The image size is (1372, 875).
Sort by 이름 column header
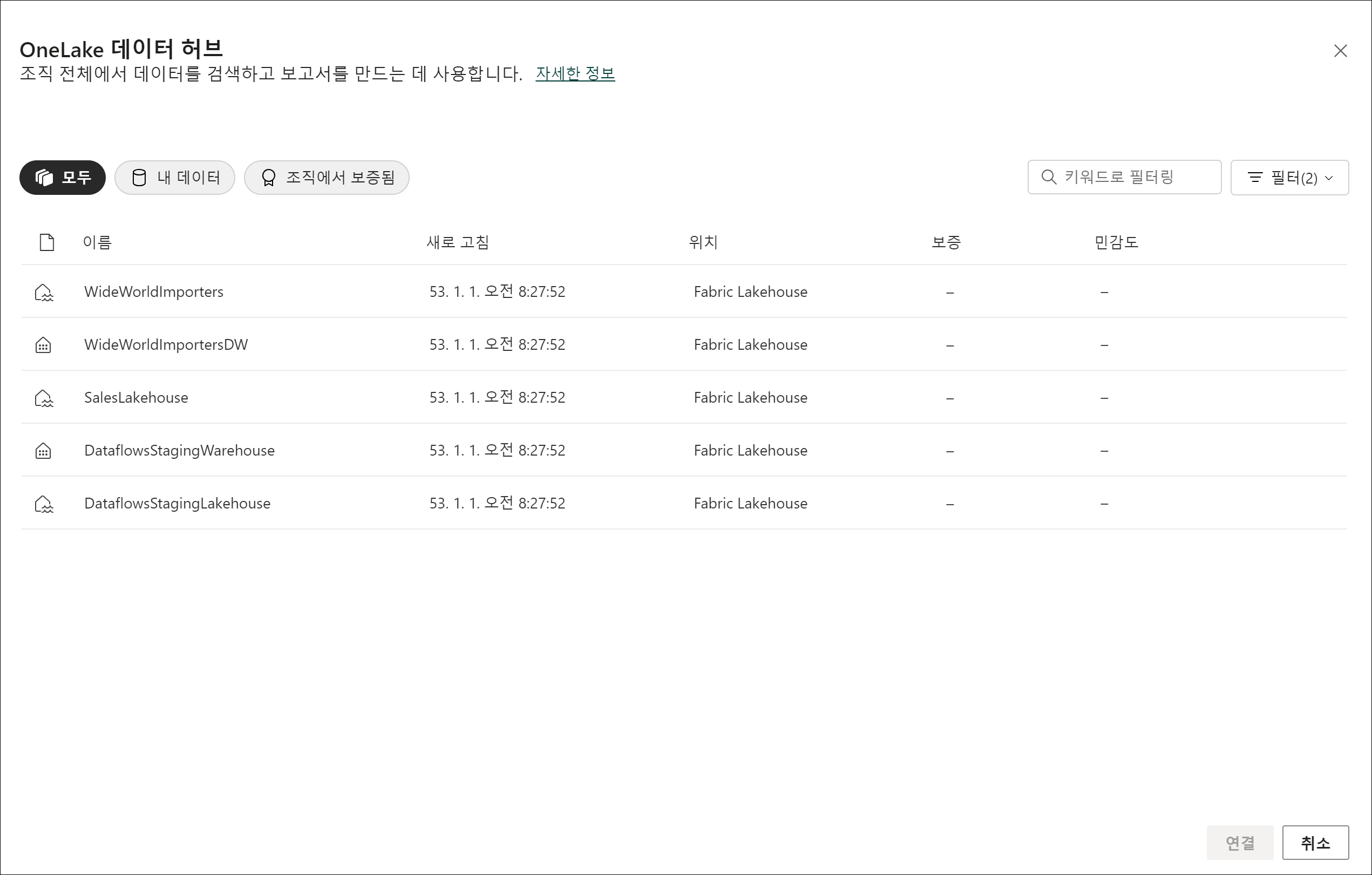(x=98, y=242)
